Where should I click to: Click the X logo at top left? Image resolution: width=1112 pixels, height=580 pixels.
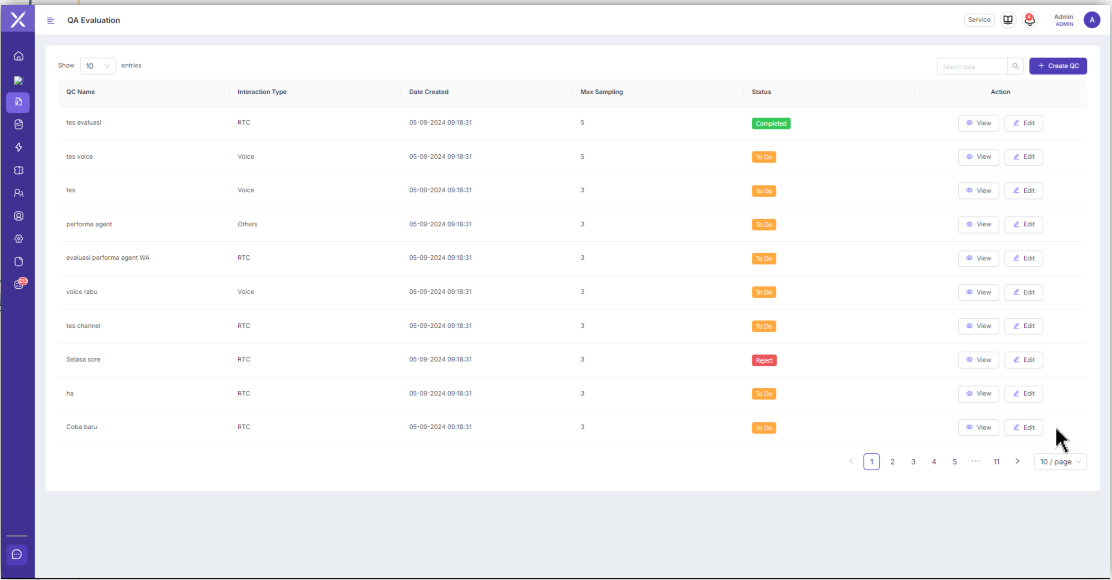click(x=18, y=20)
